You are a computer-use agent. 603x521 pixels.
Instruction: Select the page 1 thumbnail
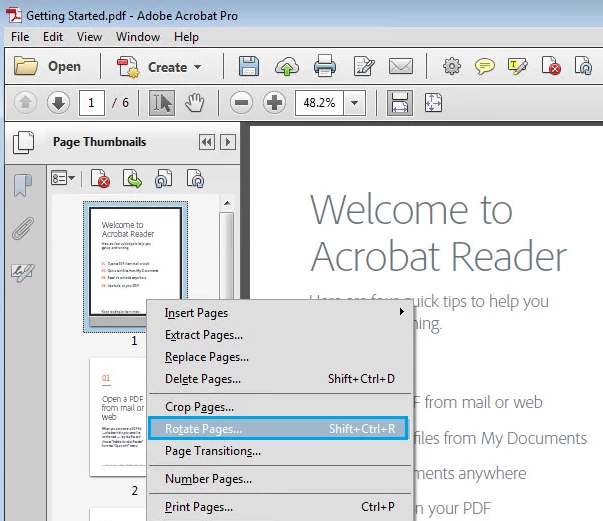135,261
